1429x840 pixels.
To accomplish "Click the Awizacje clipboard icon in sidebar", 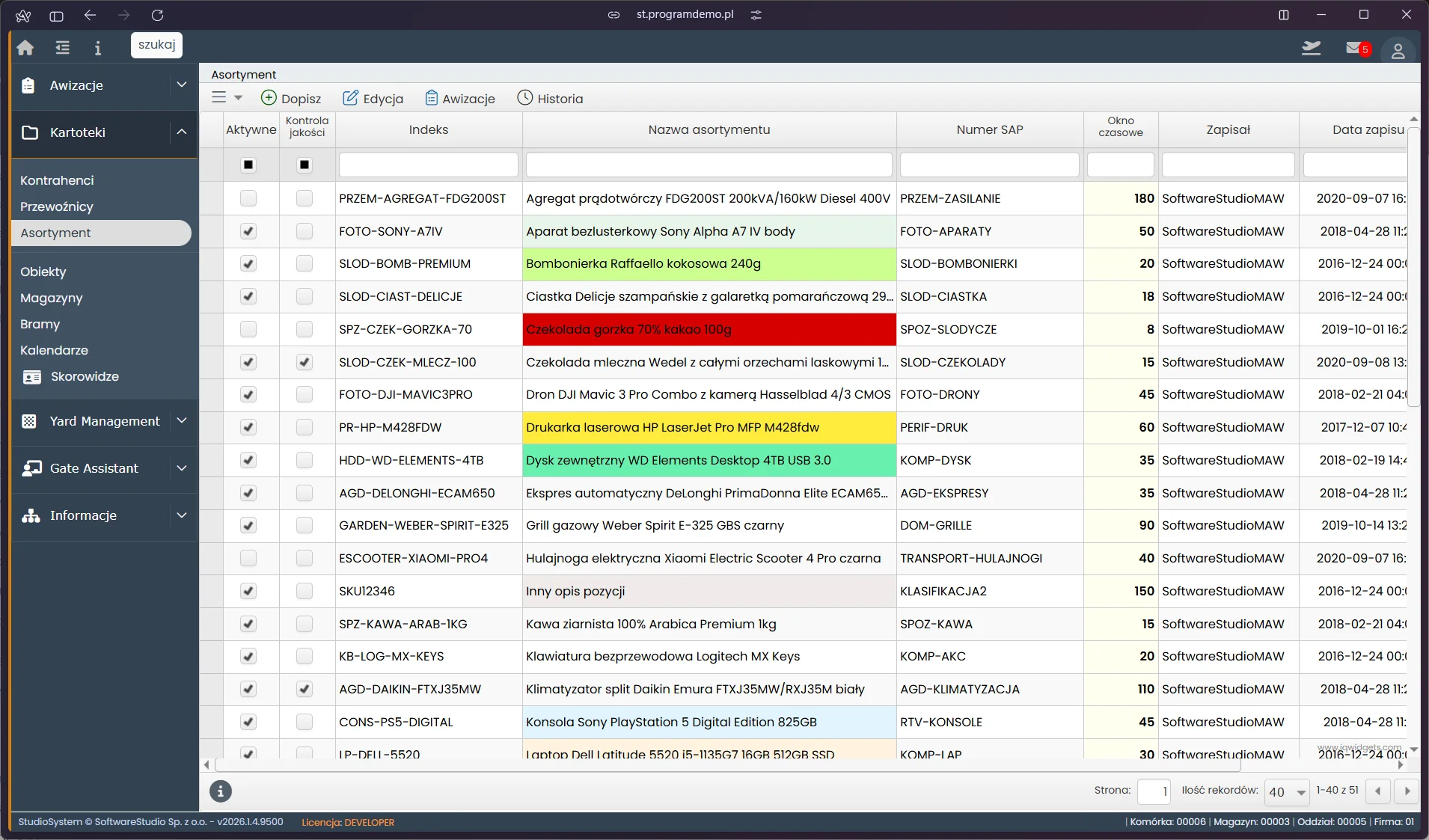I will click(x=28, y=85).
